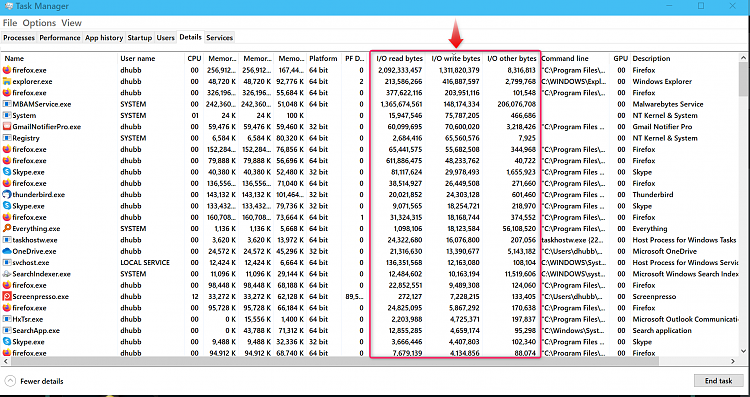Collapse the view with Fewer details

[34, 381]
